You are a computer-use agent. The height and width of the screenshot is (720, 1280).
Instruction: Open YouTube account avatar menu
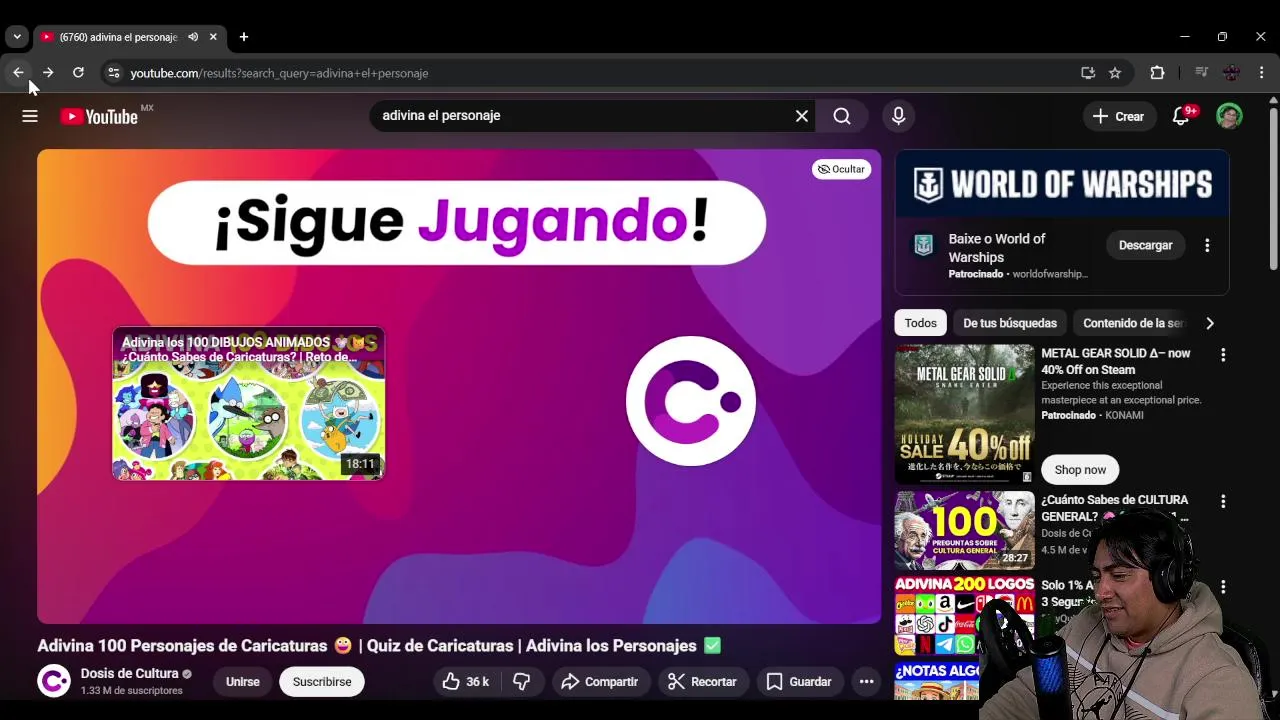tap(1229, 116)
